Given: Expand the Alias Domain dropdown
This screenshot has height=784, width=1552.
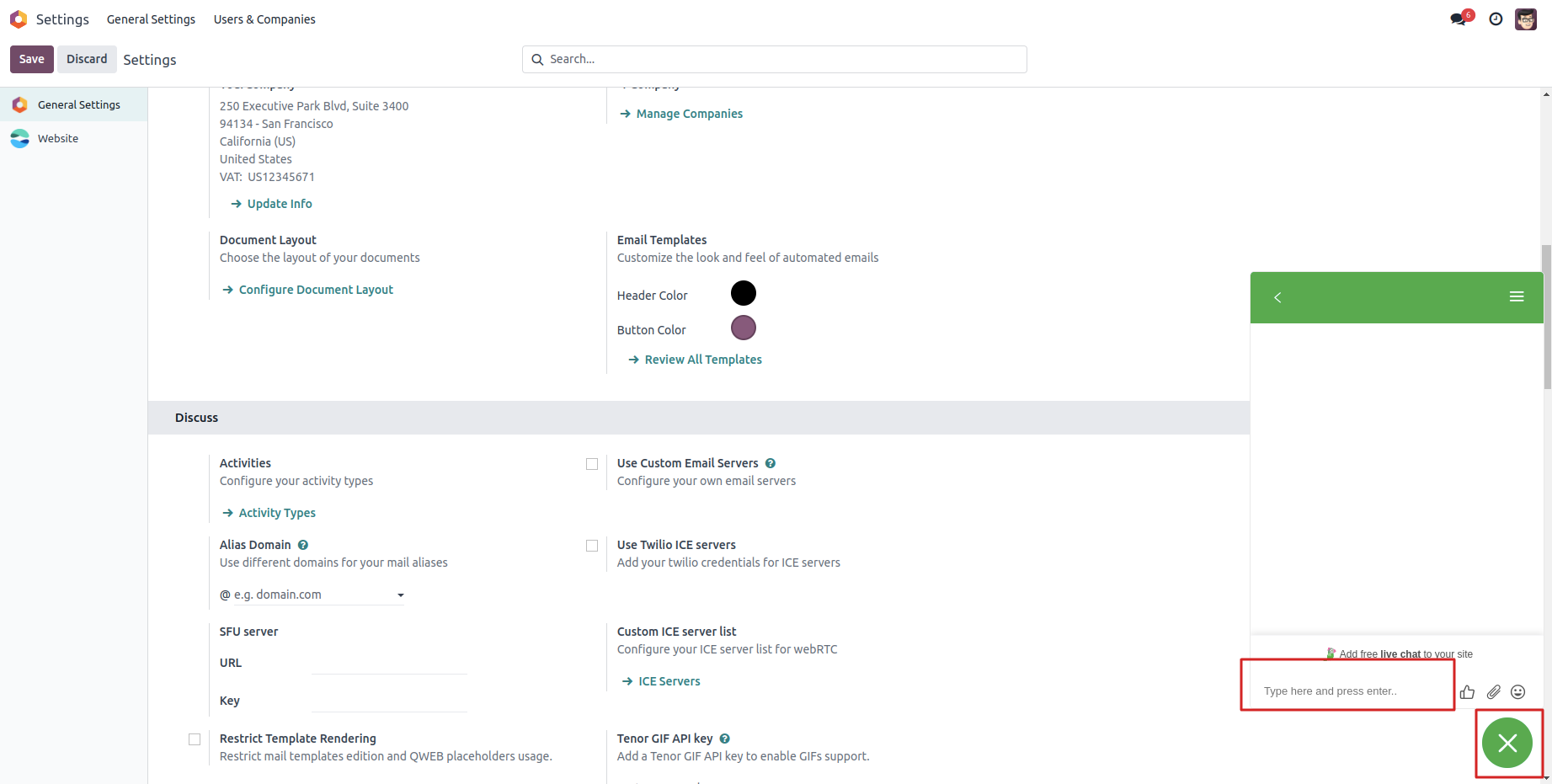Looking at the screenshot, I should 401,595.
